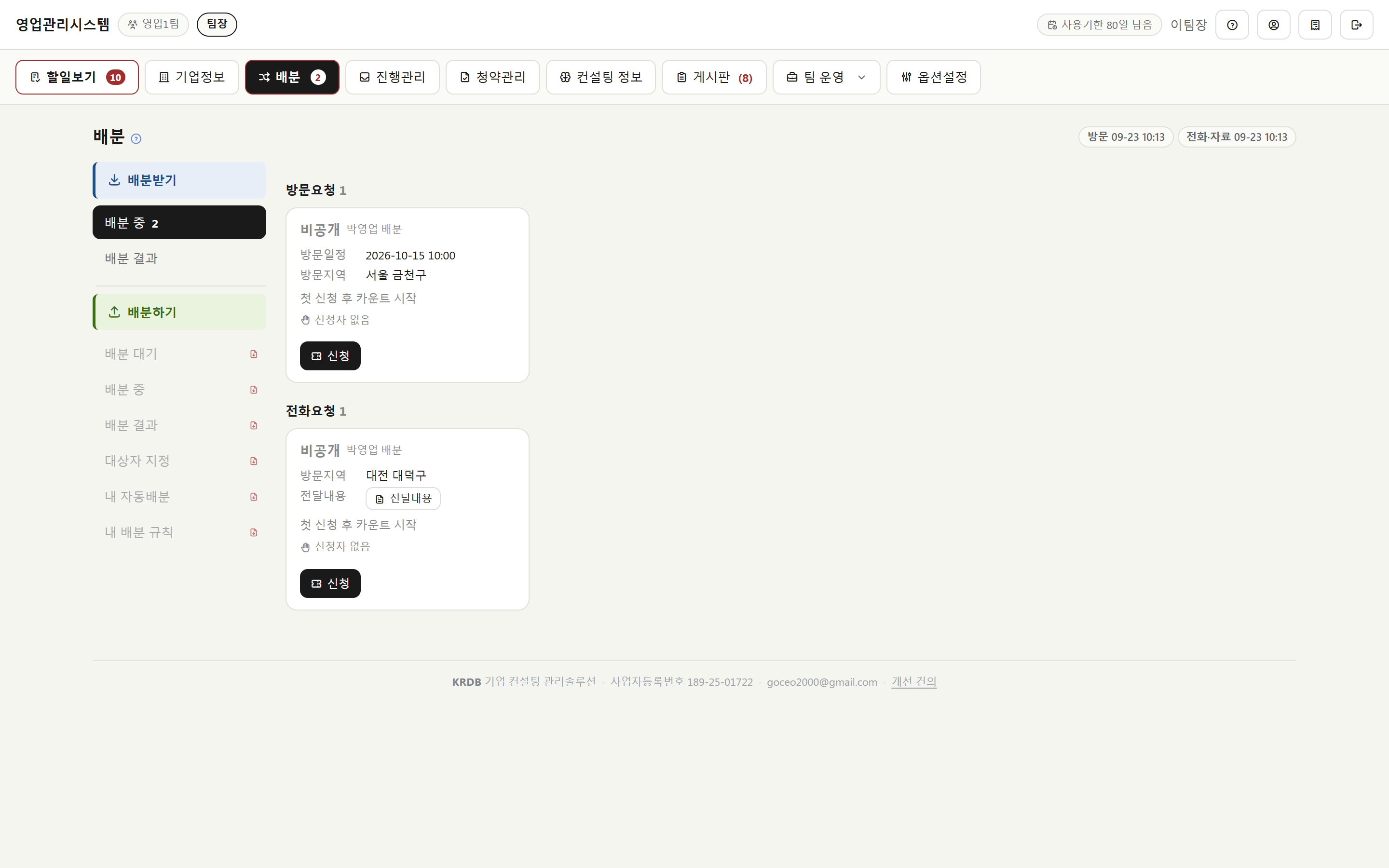The width and height of the screenshot is (1389, 868).
Task: Select 배분받기 in the sidebar
Action: [179, 180]
